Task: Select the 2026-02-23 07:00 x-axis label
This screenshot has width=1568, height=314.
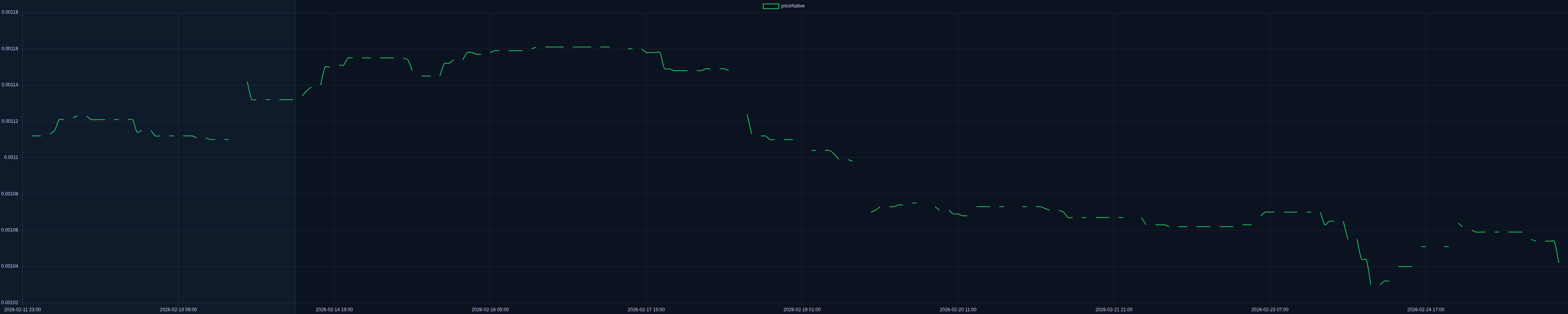Action: [1270, 310]
